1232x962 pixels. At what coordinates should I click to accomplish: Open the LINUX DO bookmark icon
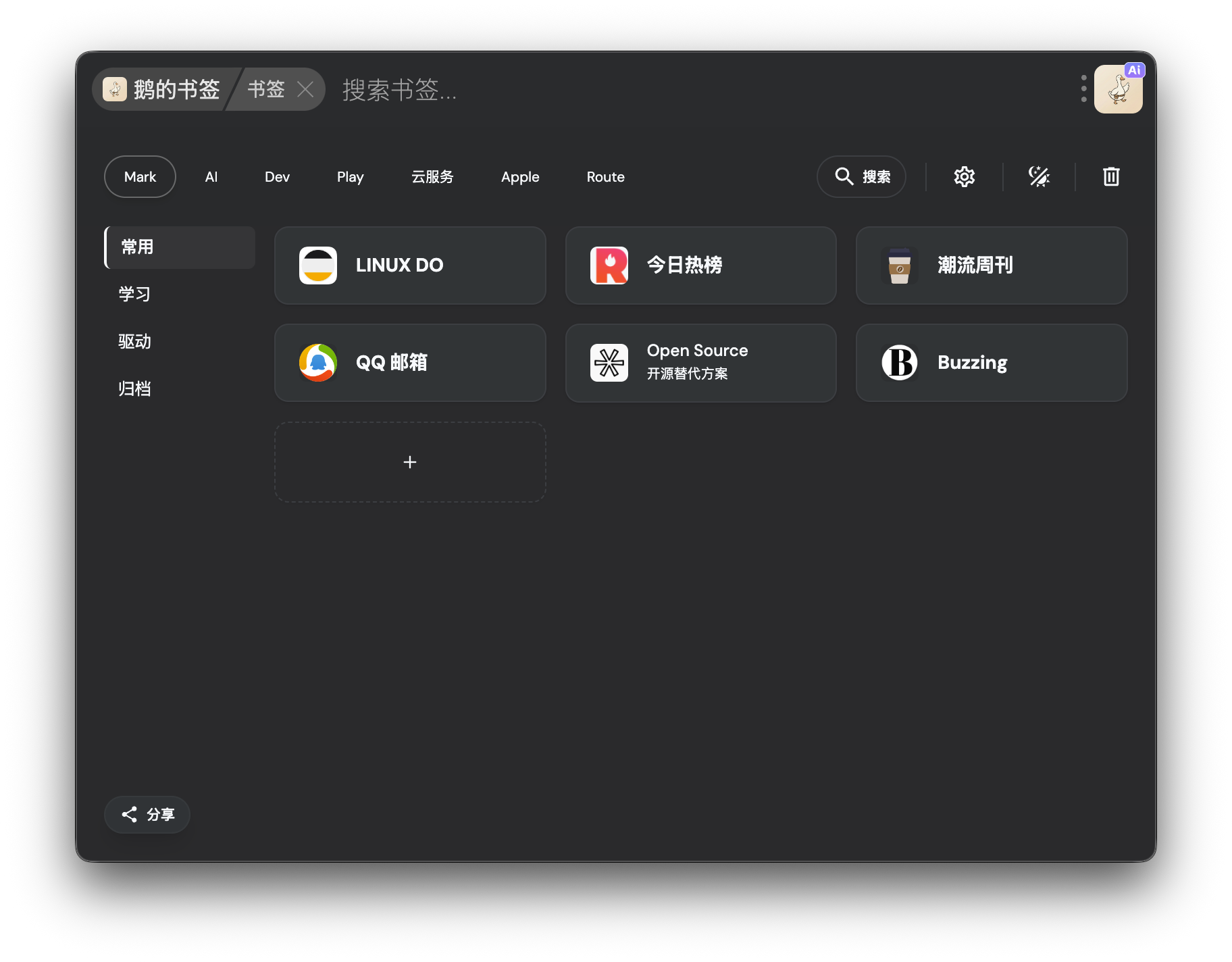tap(318, 265)
